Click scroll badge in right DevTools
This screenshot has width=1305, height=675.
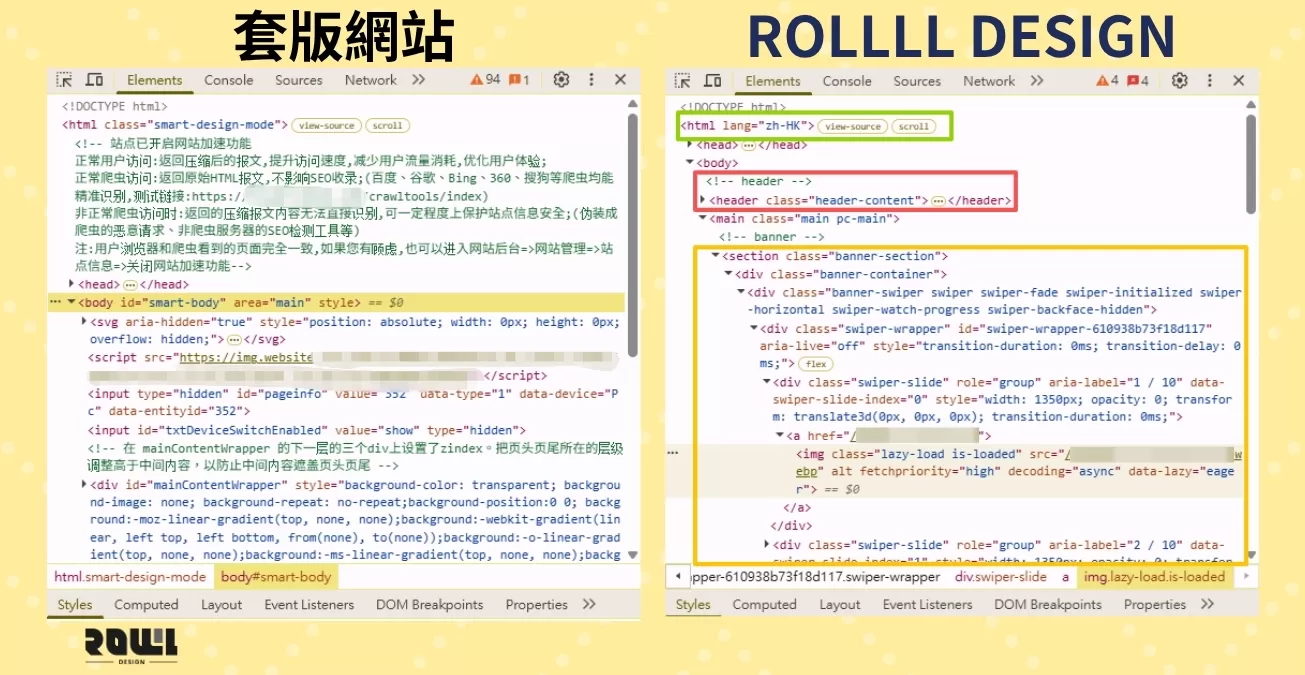point(914,126)
